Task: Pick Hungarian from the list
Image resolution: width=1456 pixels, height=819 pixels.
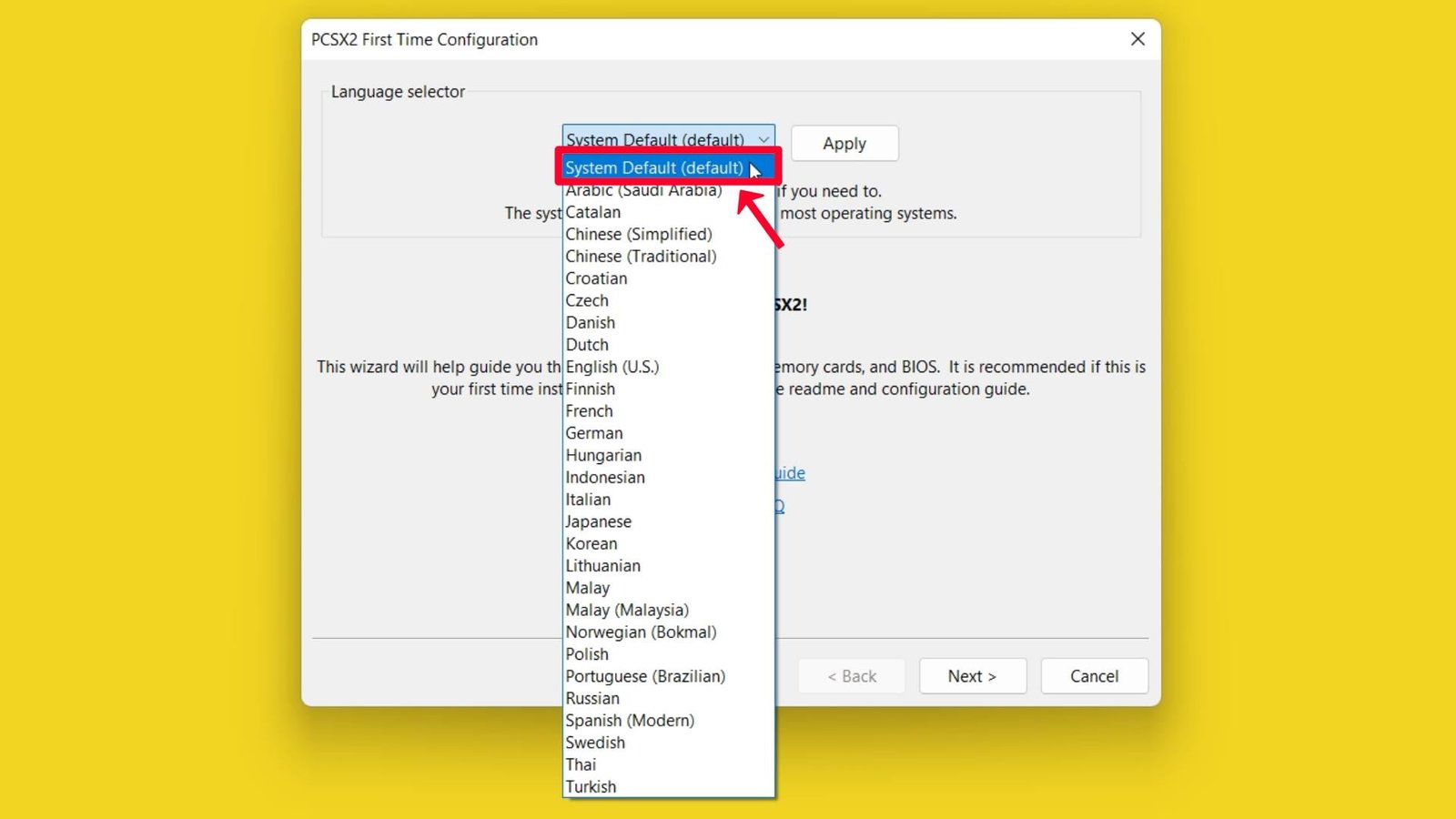Action: (669, 456)
